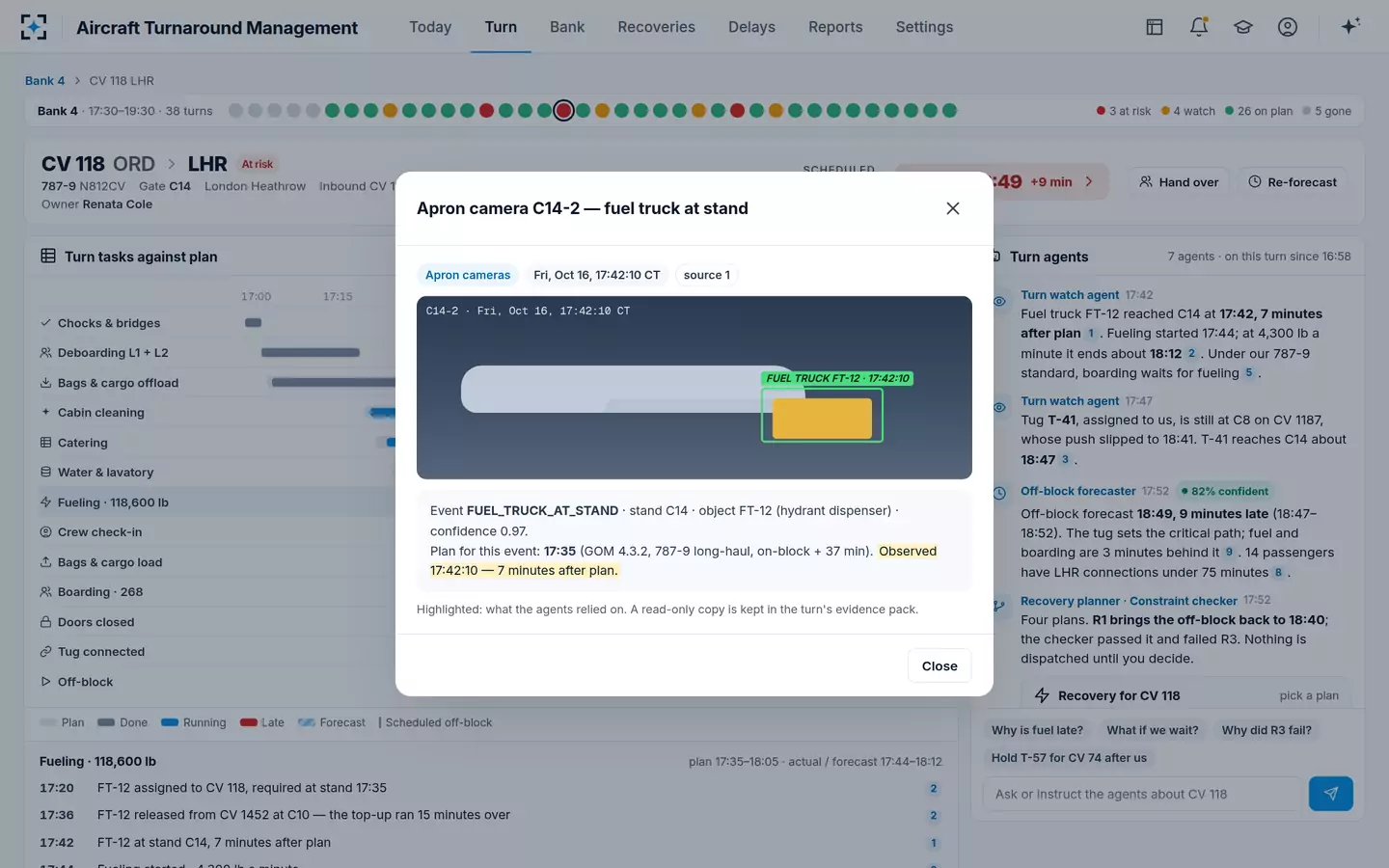This screenshot has height=868, width=1389.
Task: Open the graduation cap training icon
Action: (x=1243, y=27)
